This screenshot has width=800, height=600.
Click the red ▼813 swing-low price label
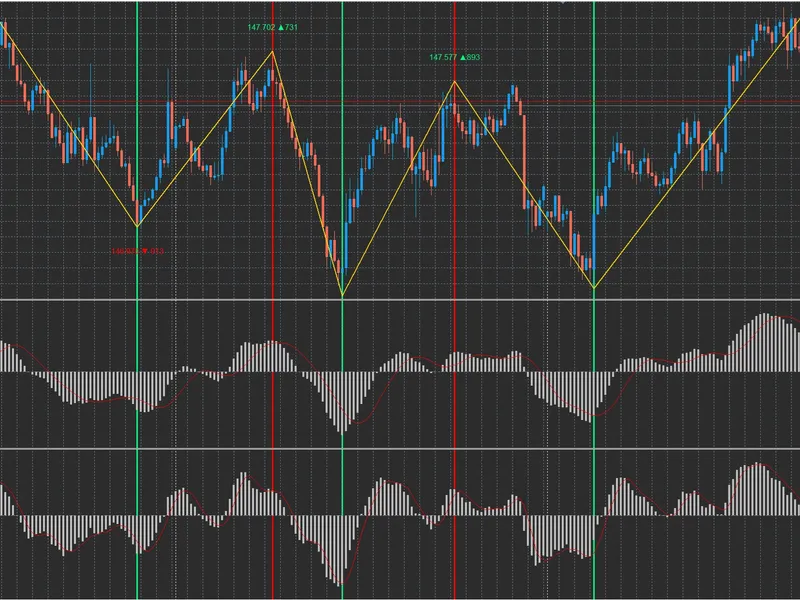pos(138,251)
